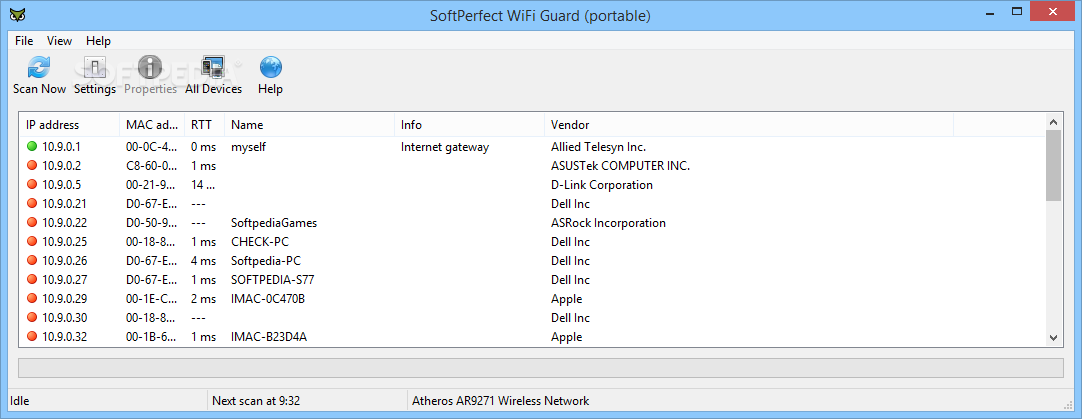
Task: Click the red status dot for 10.9.0.5
Action: (32, 184)
